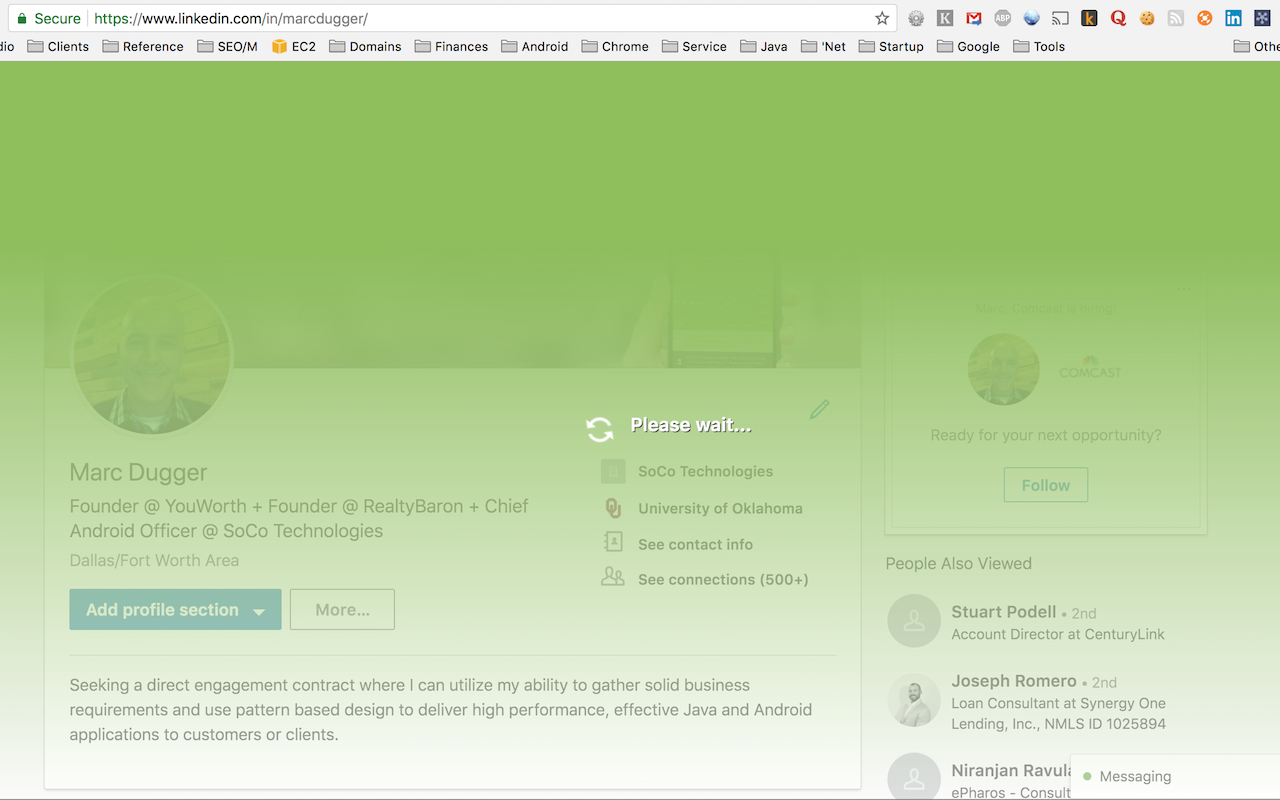
Task: Open the Reference bookmarks folder
Action: 143,46
